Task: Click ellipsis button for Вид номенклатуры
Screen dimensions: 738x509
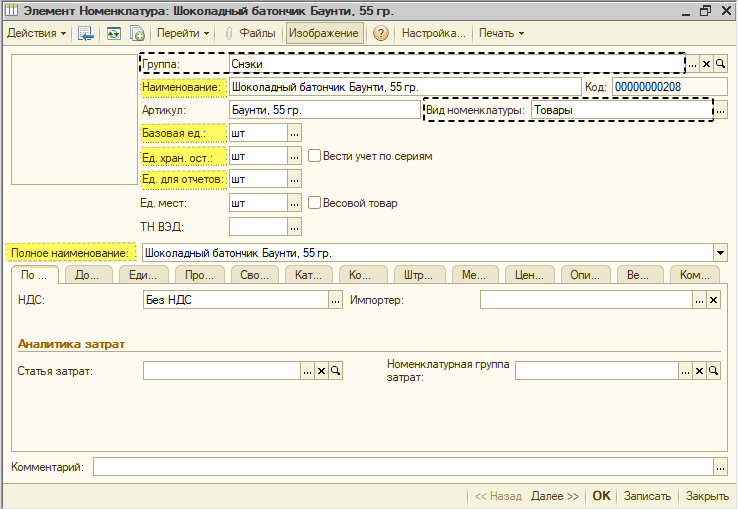Action: click(x=721, y=111)
